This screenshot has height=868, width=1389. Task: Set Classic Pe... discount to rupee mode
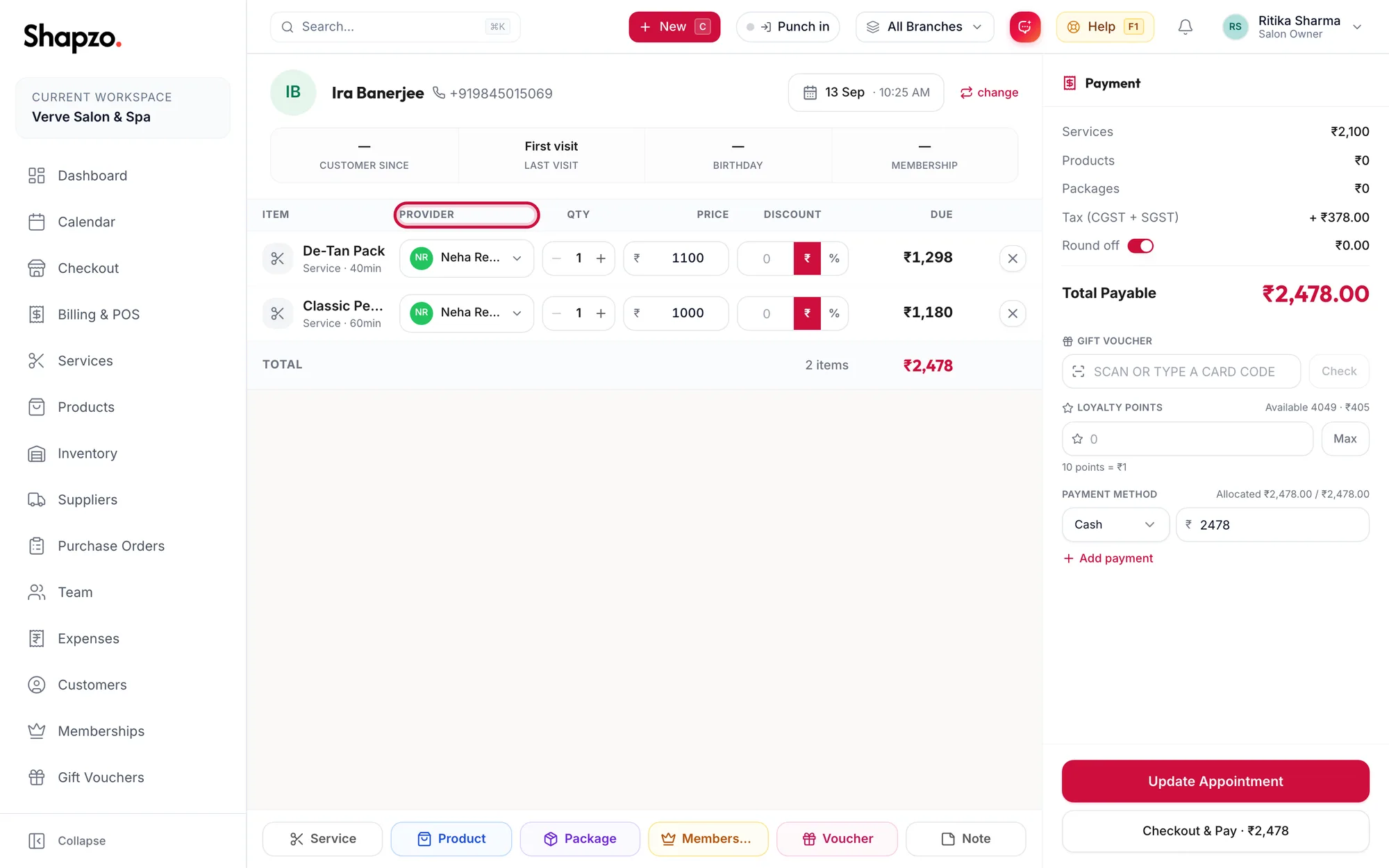pos(807,313)
